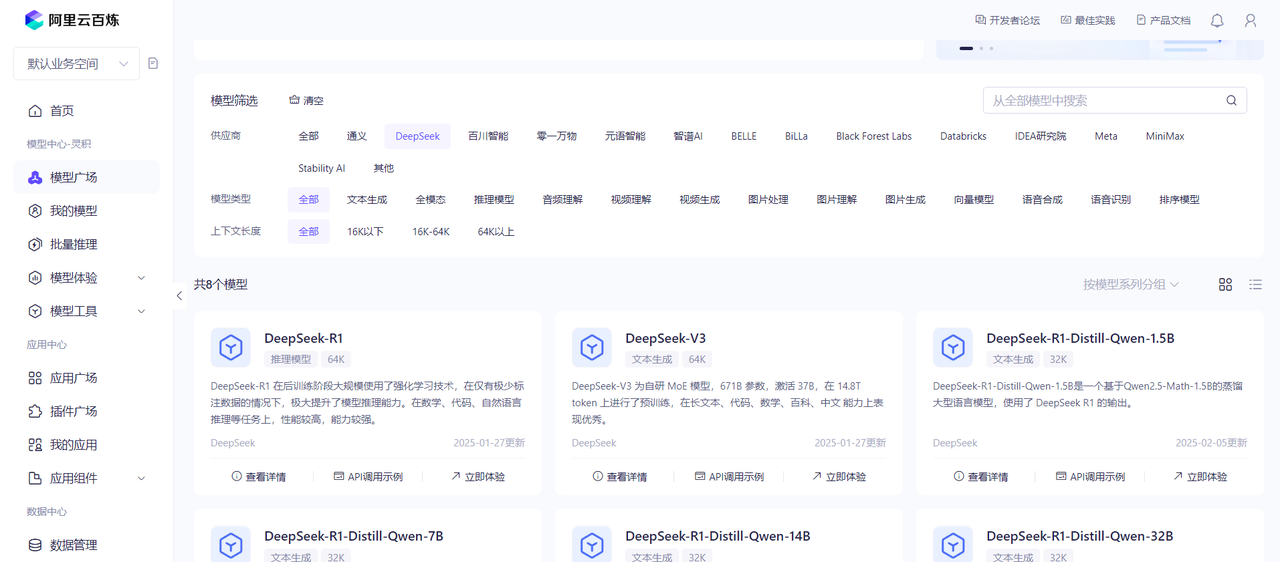Select the 全部 supplier filter
Viewport: 1280px width, 562px height.
pos(308,136)
